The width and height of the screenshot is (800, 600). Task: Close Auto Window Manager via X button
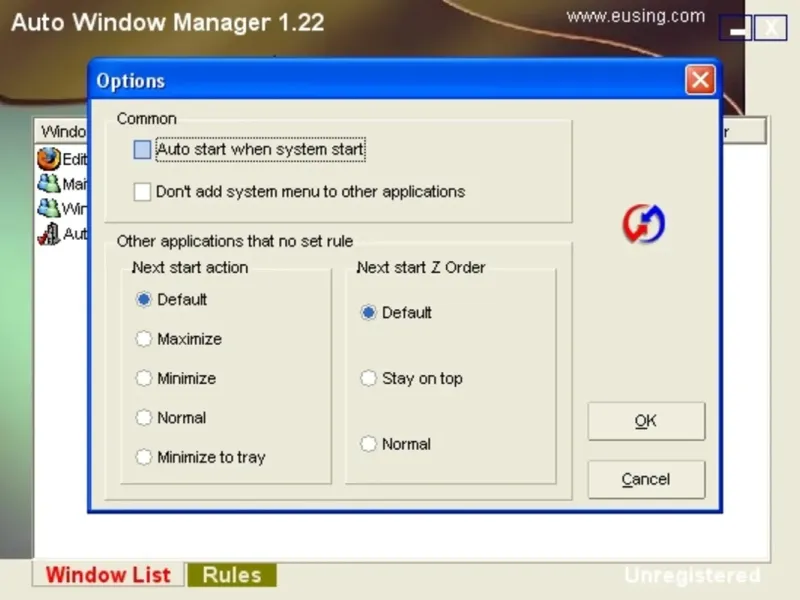[x=770, y=28]
